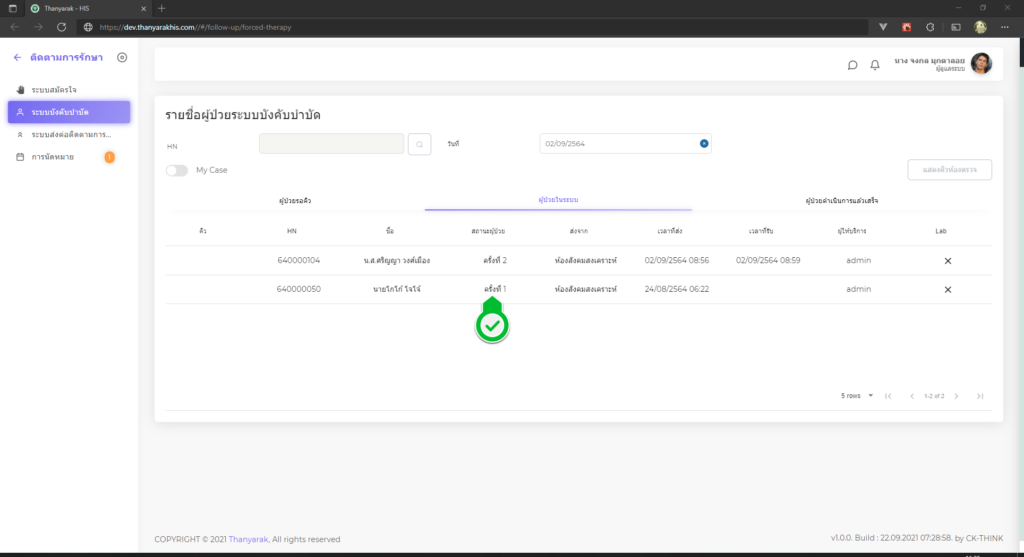Switch to the ผู้ป่วยรอคิว tab
1024x557 pixels.
pos(295,201)
